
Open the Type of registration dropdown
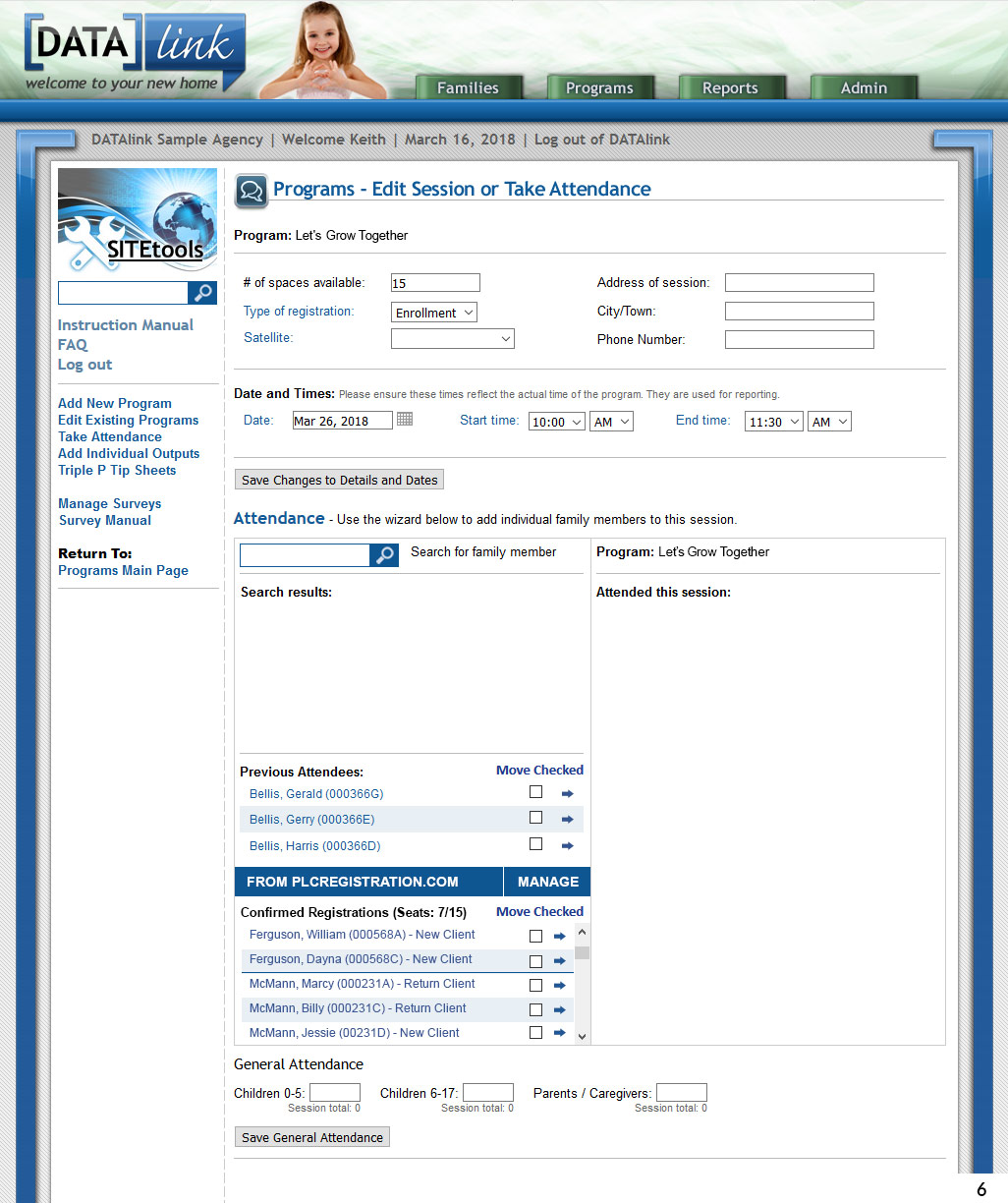(x=434, y=313)
